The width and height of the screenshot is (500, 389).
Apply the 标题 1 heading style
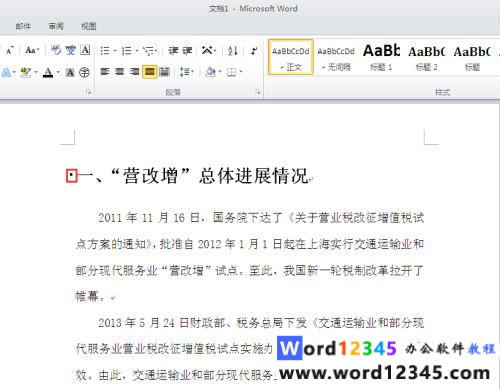tap(381, 57)
